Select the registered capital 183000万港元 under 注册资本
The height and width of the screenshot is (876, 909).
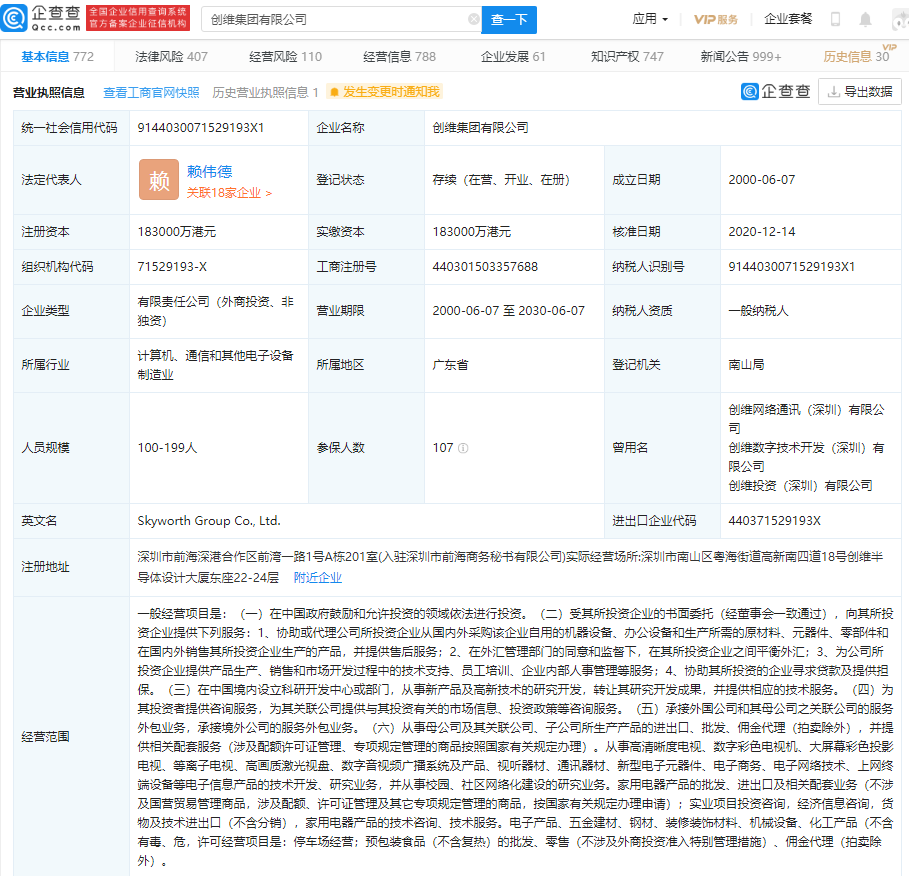click(x=177, y=232)
